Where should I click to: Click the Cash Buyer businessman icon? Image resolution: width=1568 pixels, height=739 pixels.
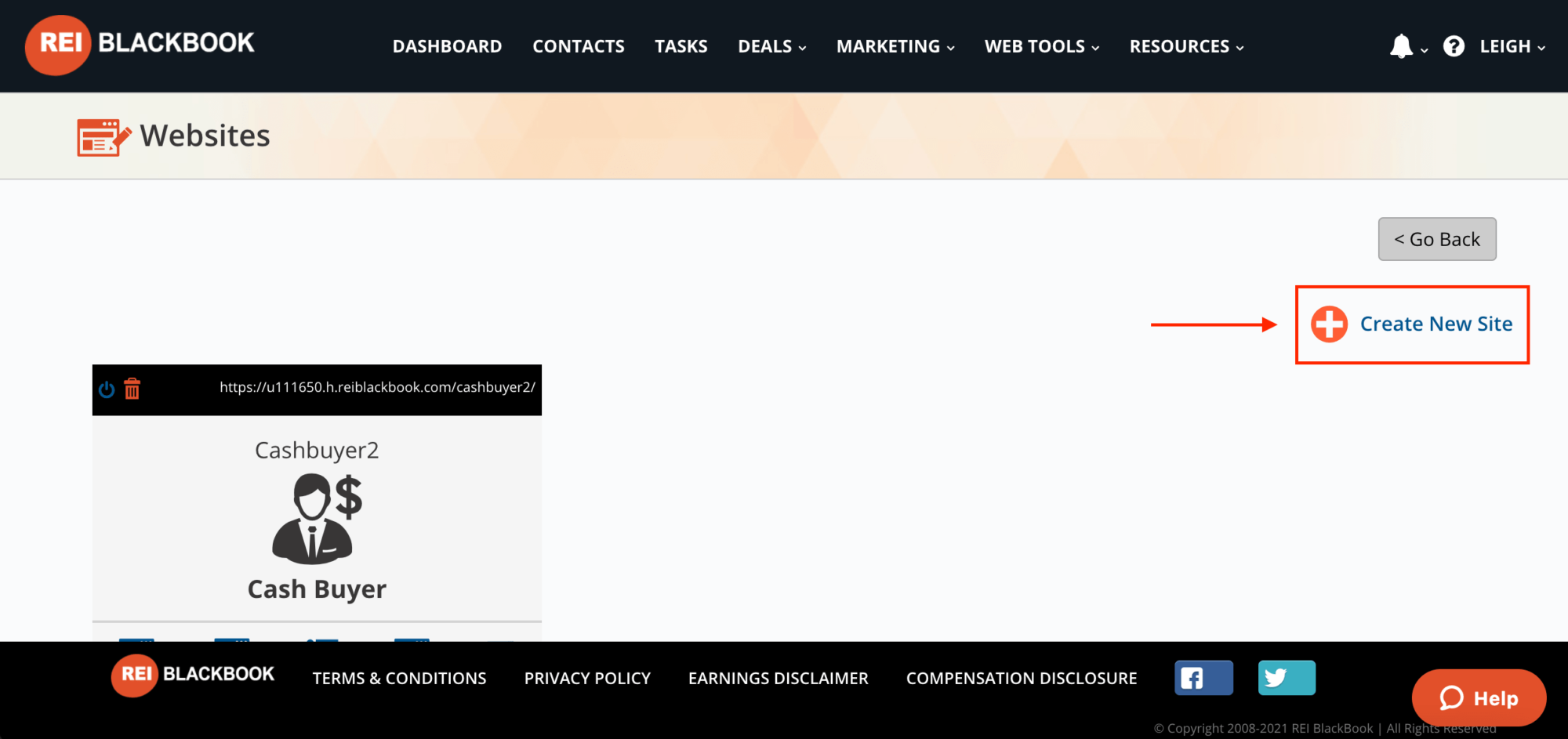pyautogui.click(x=317, y=519)
